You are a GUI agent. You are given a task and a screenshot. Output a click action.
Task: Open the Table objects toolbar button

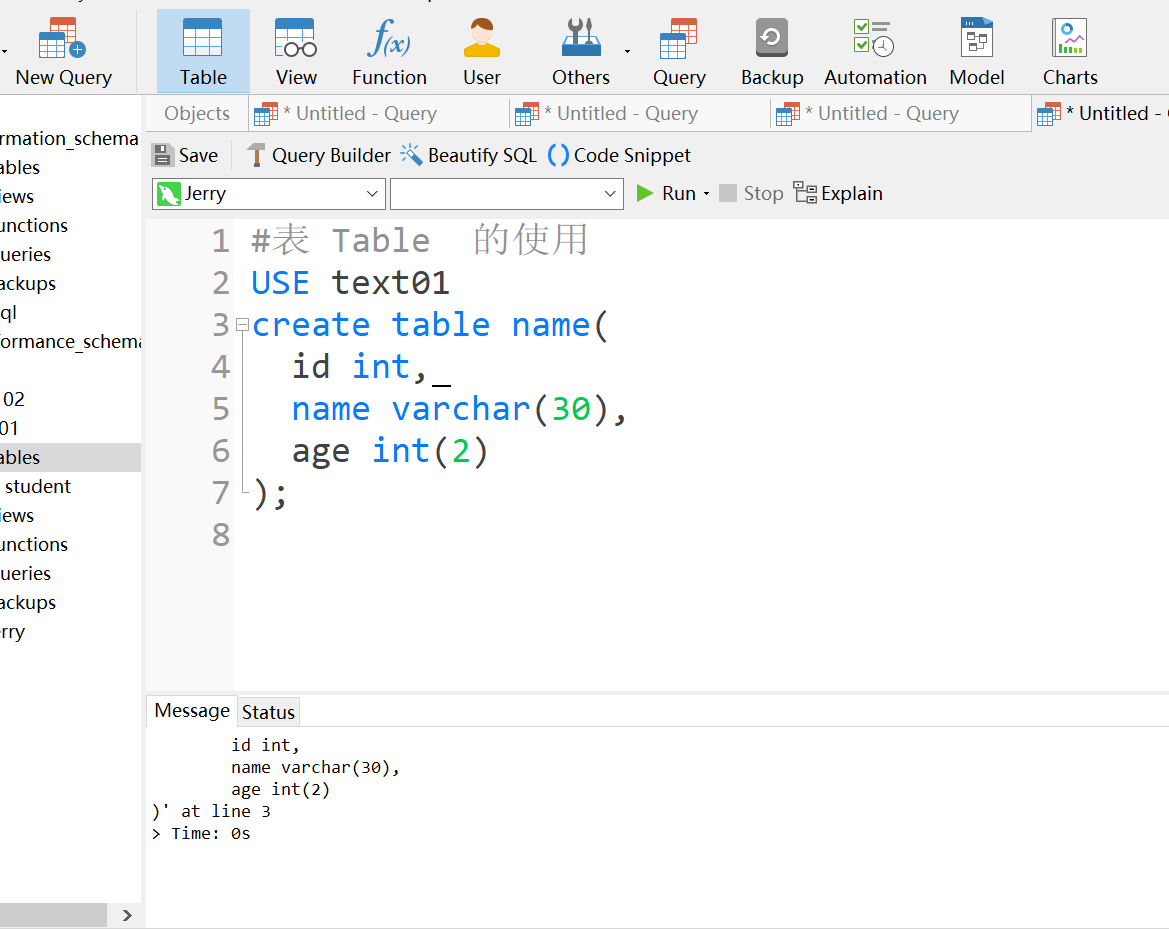203,51
